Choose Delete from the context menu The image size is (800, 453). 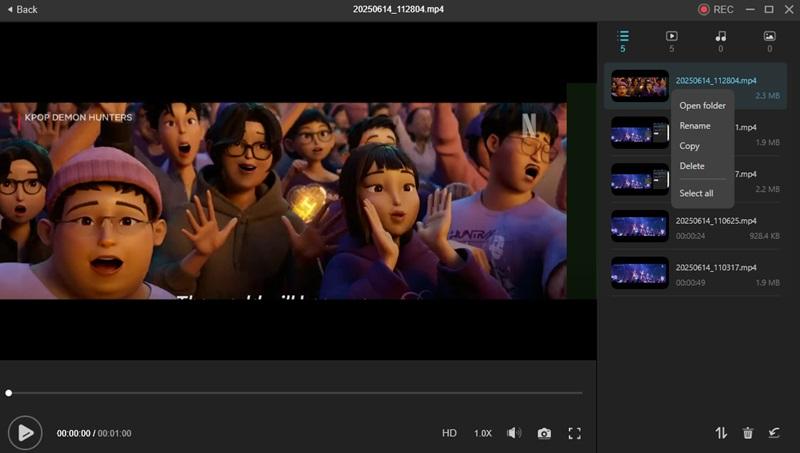pyautogui.click(x=692, y=166)
